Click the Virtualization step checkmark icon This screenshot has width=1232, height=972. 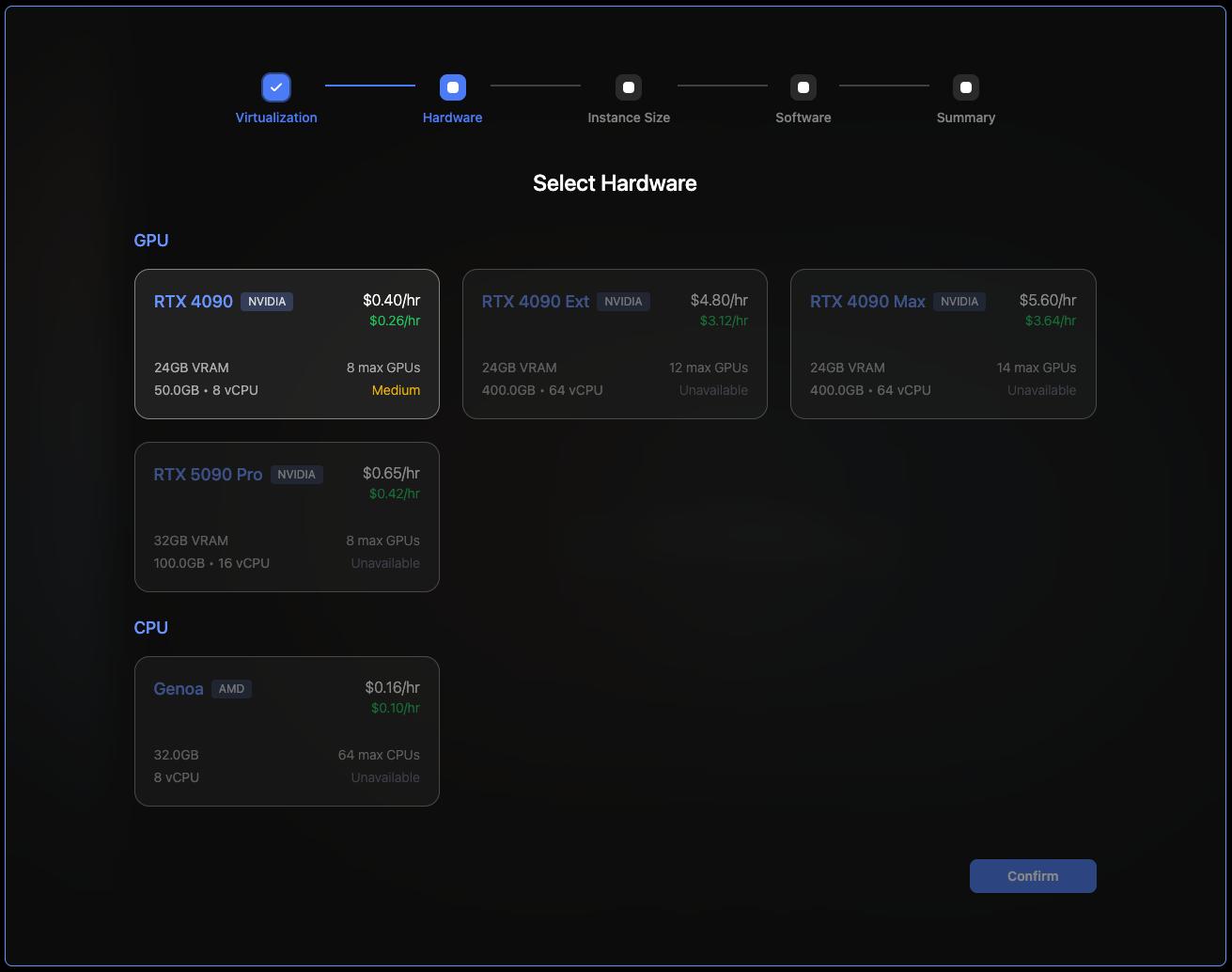point(276,87)
